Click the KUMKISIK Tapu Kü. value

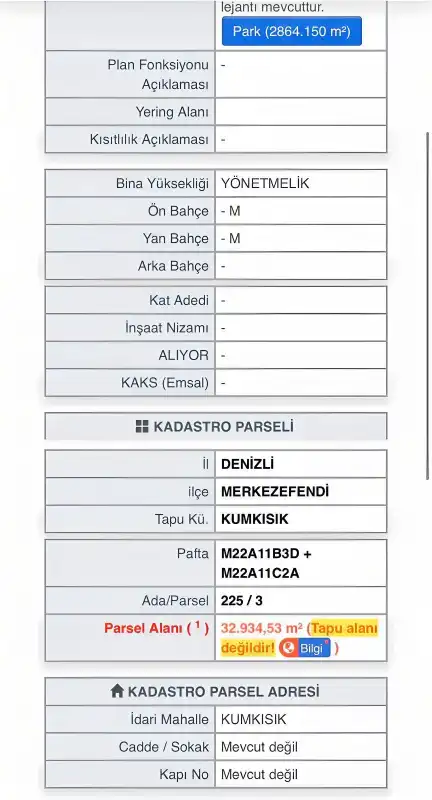[x=255, y=519]
